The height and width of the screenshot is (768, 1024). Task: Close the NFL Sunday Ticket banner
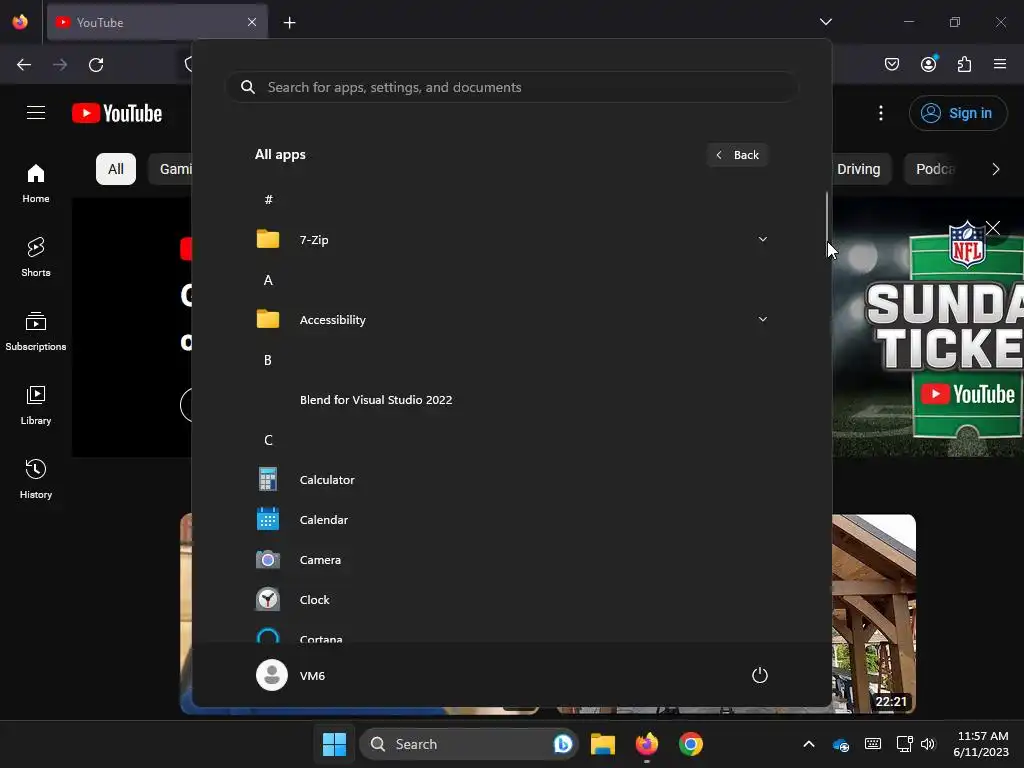coord(993,227)
